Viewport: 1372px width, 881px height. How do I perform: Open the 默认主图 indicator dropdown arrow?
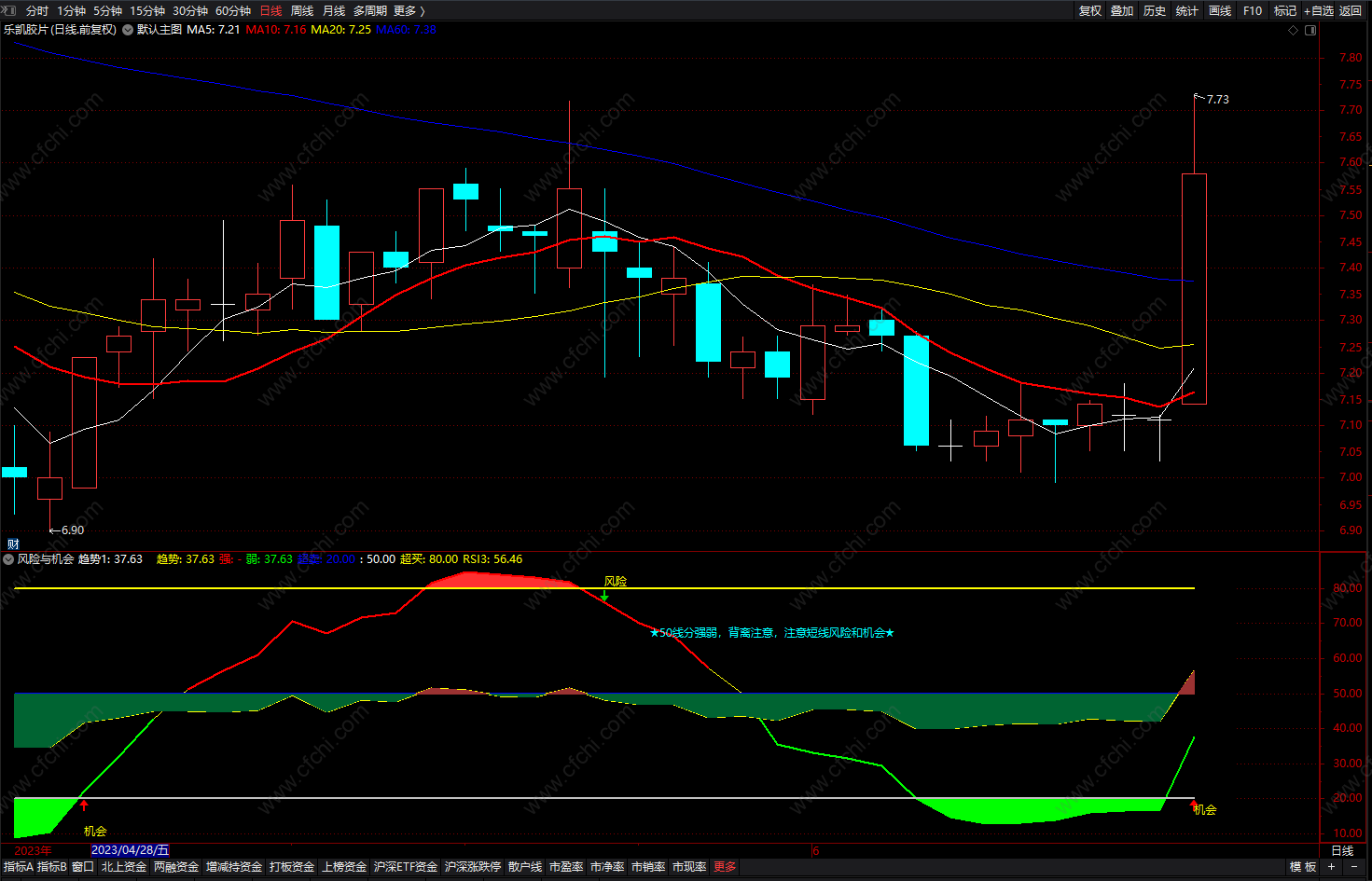tap(128, 30)
